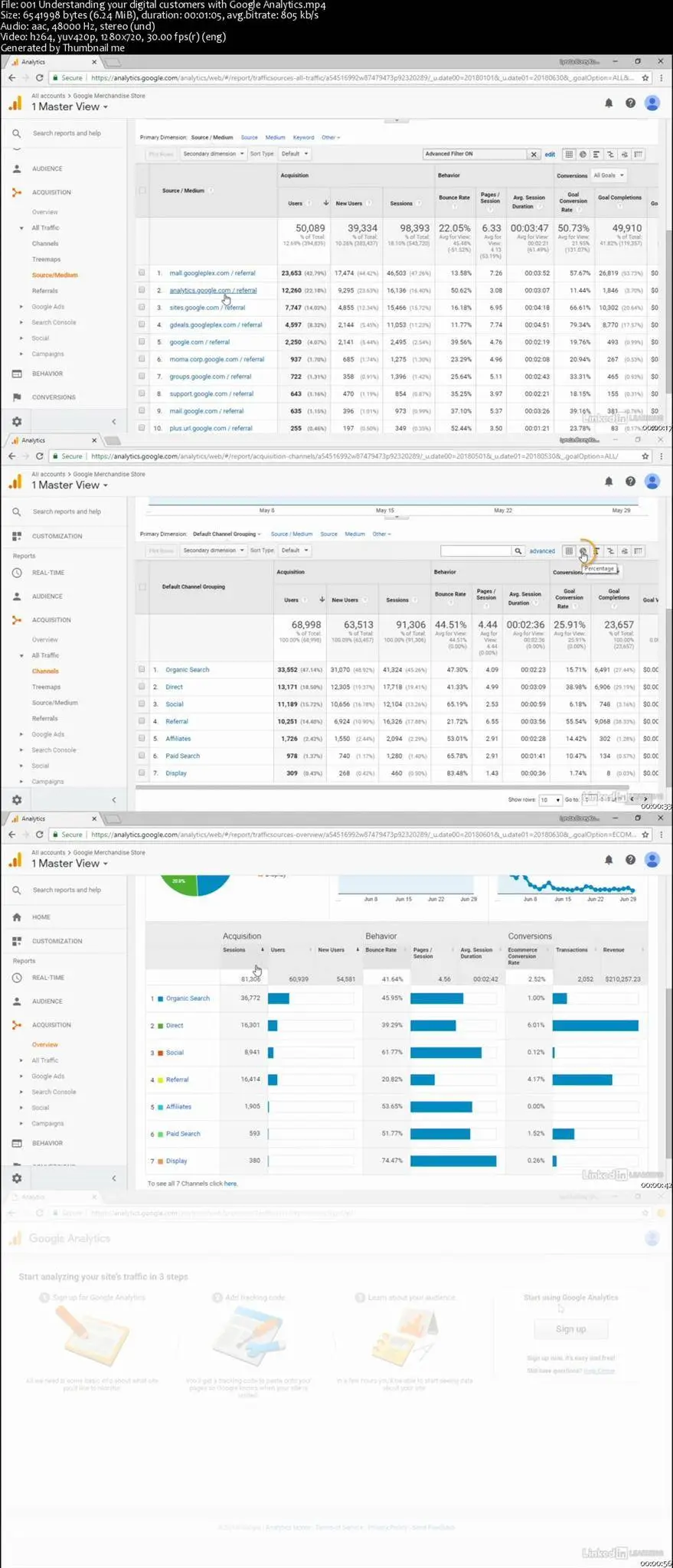
Task: Open Show rows 10 dropdown in Channels report
Action: (550, 799)
